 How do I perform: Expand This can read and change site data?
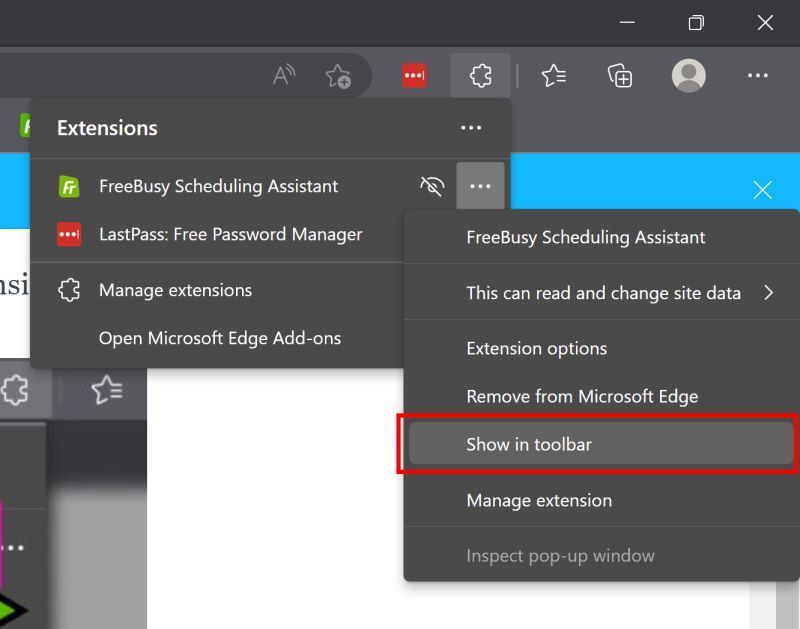tap(601, 293)
